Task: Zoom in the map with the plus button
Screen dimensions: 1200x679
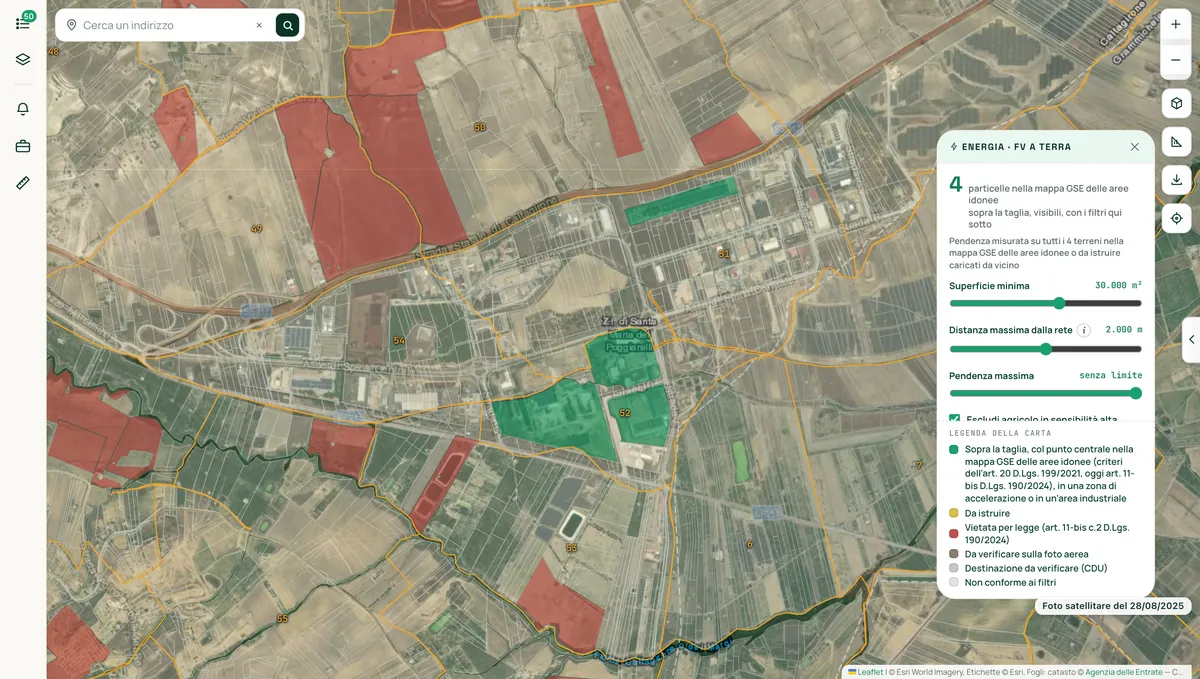Action: pyautogui.click(x=1176, y=25)
